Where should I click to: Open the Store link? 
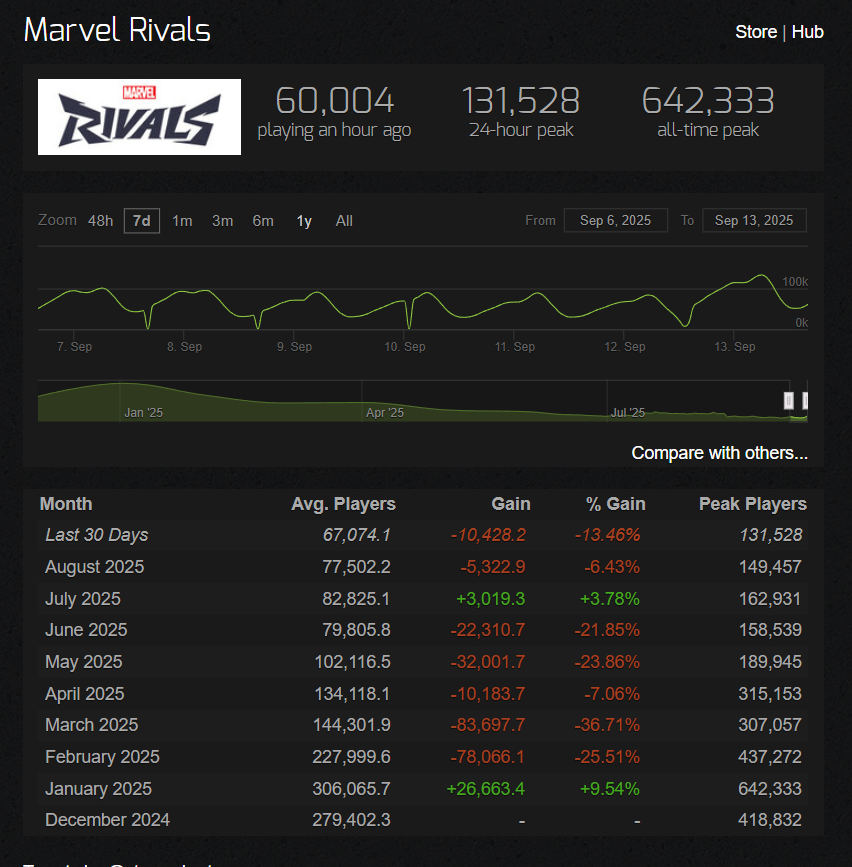click(756, 32)
